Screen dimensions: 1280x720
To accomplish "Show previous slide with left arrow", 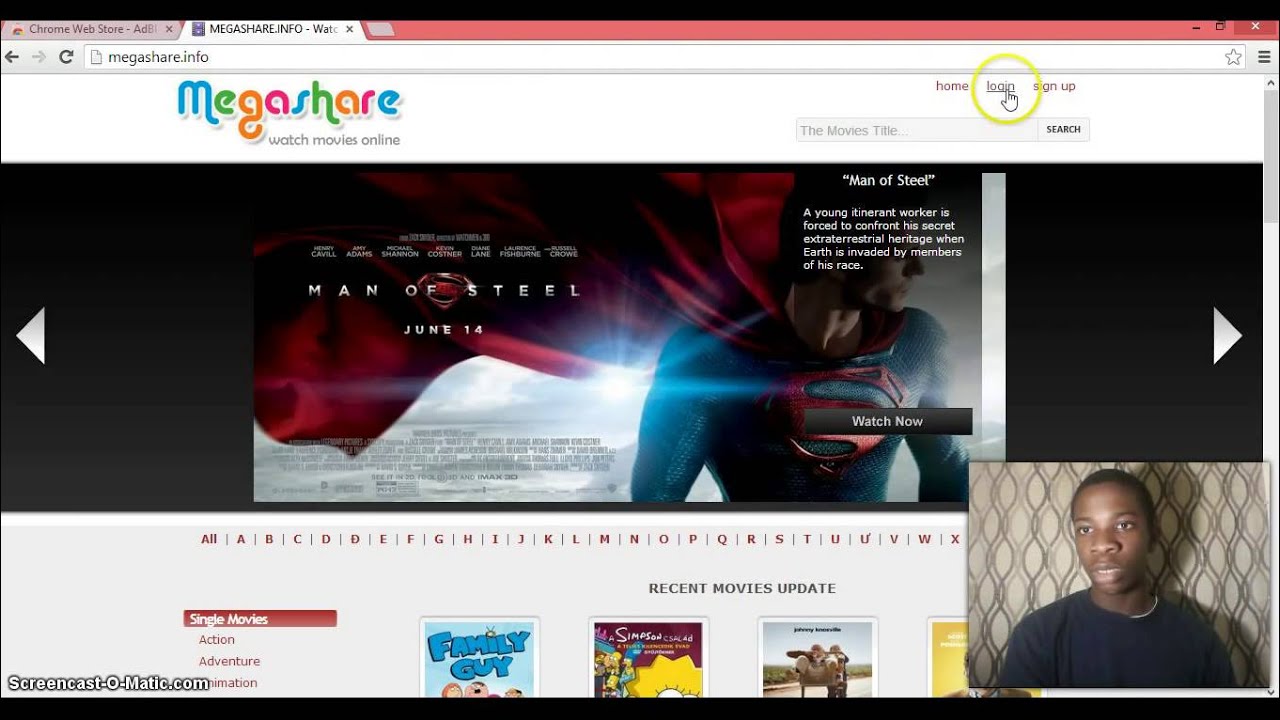I will 31,335.
